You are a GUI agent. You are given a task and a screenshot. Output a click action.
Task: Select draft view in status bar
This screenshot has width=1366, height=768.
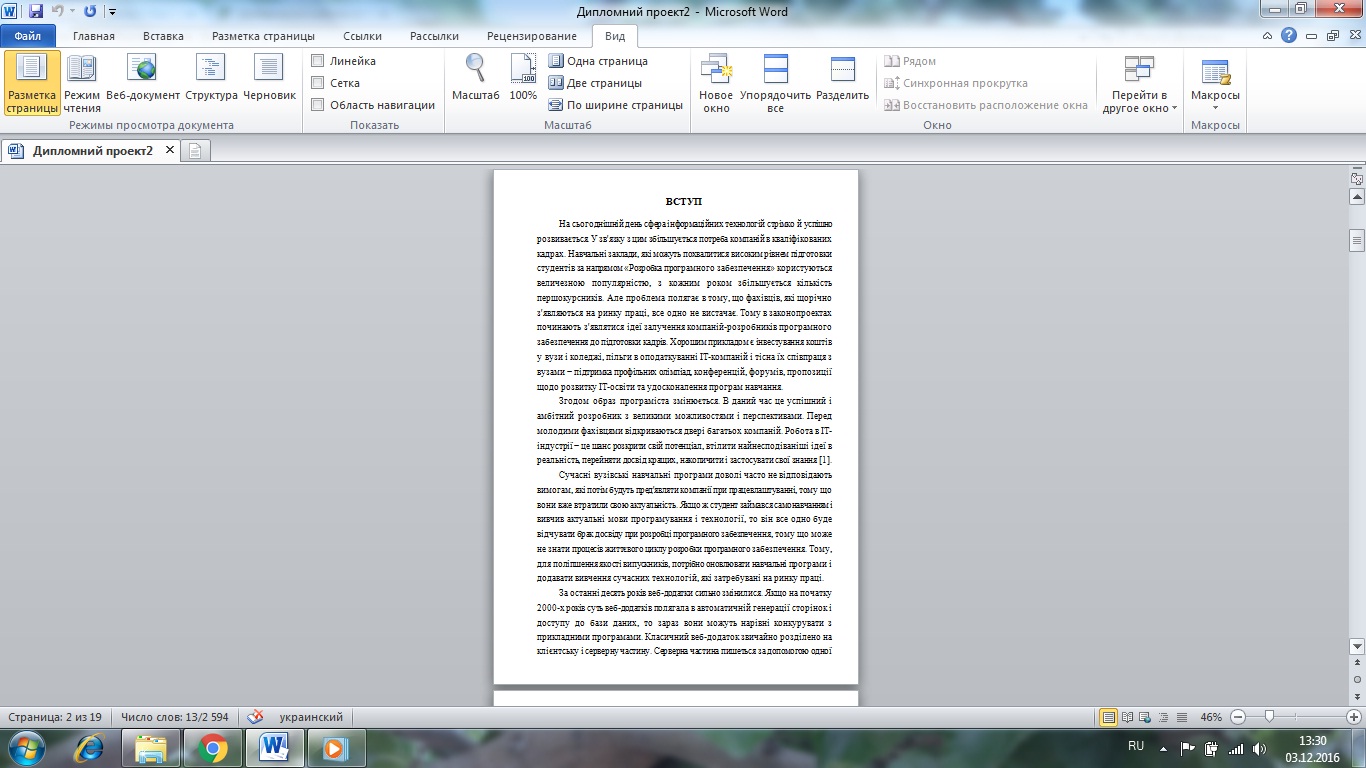click(x=1182, y=717)
